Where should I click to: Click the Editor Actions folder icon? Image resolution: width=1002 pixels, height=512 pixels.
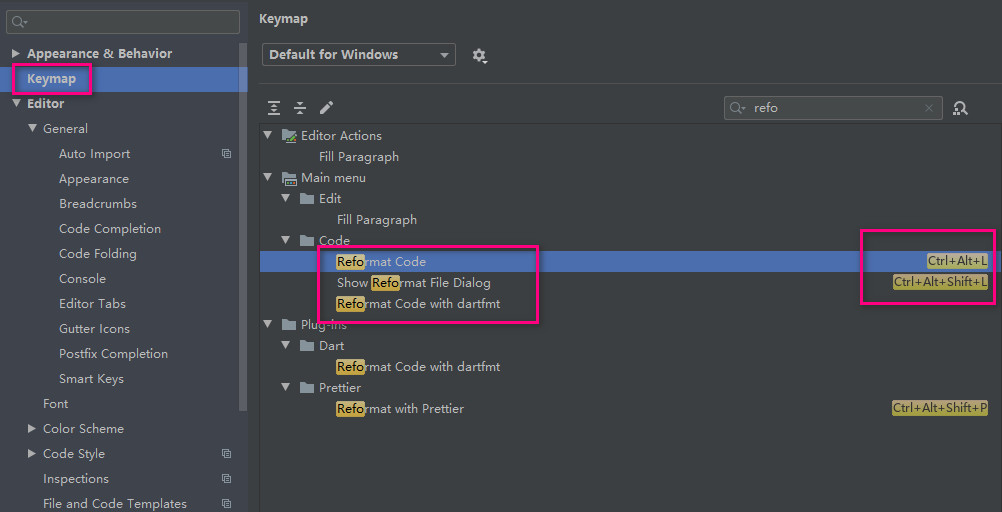(289, 136)
